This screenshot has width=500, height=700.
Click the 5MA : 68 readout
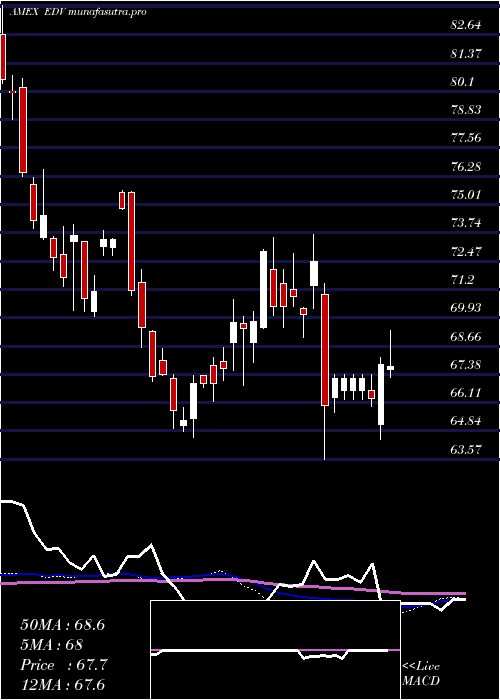coord(51,645)
